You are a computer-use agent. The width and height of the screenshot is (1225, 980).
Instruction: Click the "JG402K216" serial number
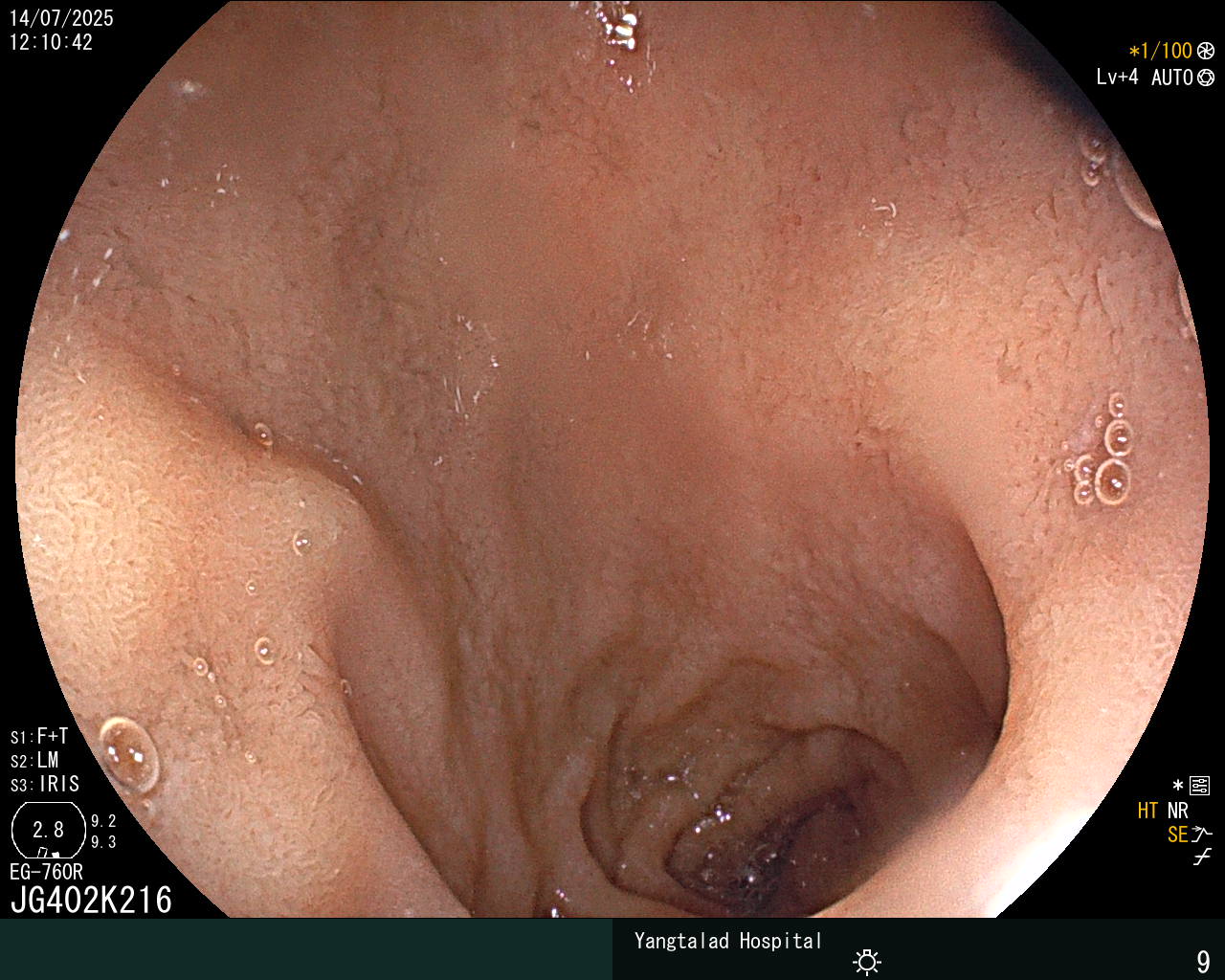click(91, 901)
